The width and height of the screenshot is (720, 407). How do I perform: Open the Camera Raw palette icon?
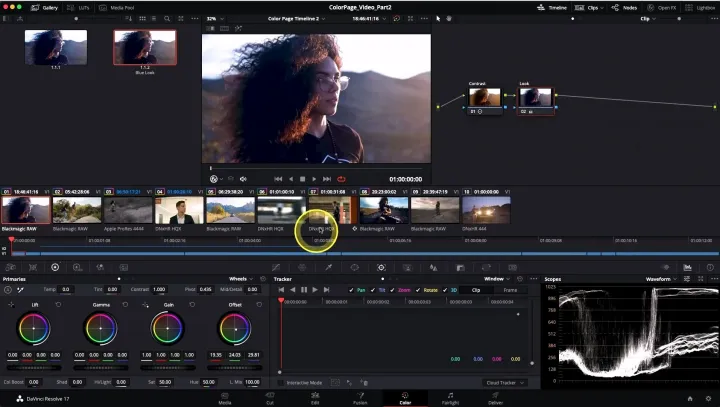tap(10, 267)
